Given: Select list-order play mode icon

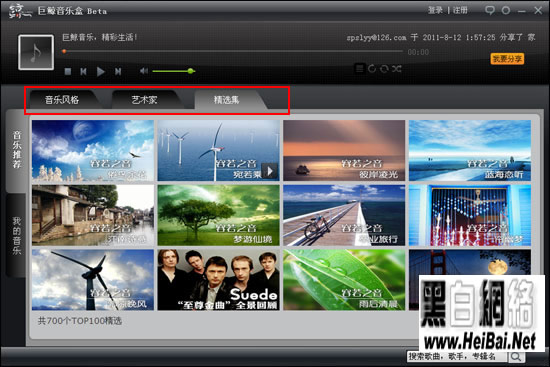Looking at the screenshot, I should coord(360,68).
